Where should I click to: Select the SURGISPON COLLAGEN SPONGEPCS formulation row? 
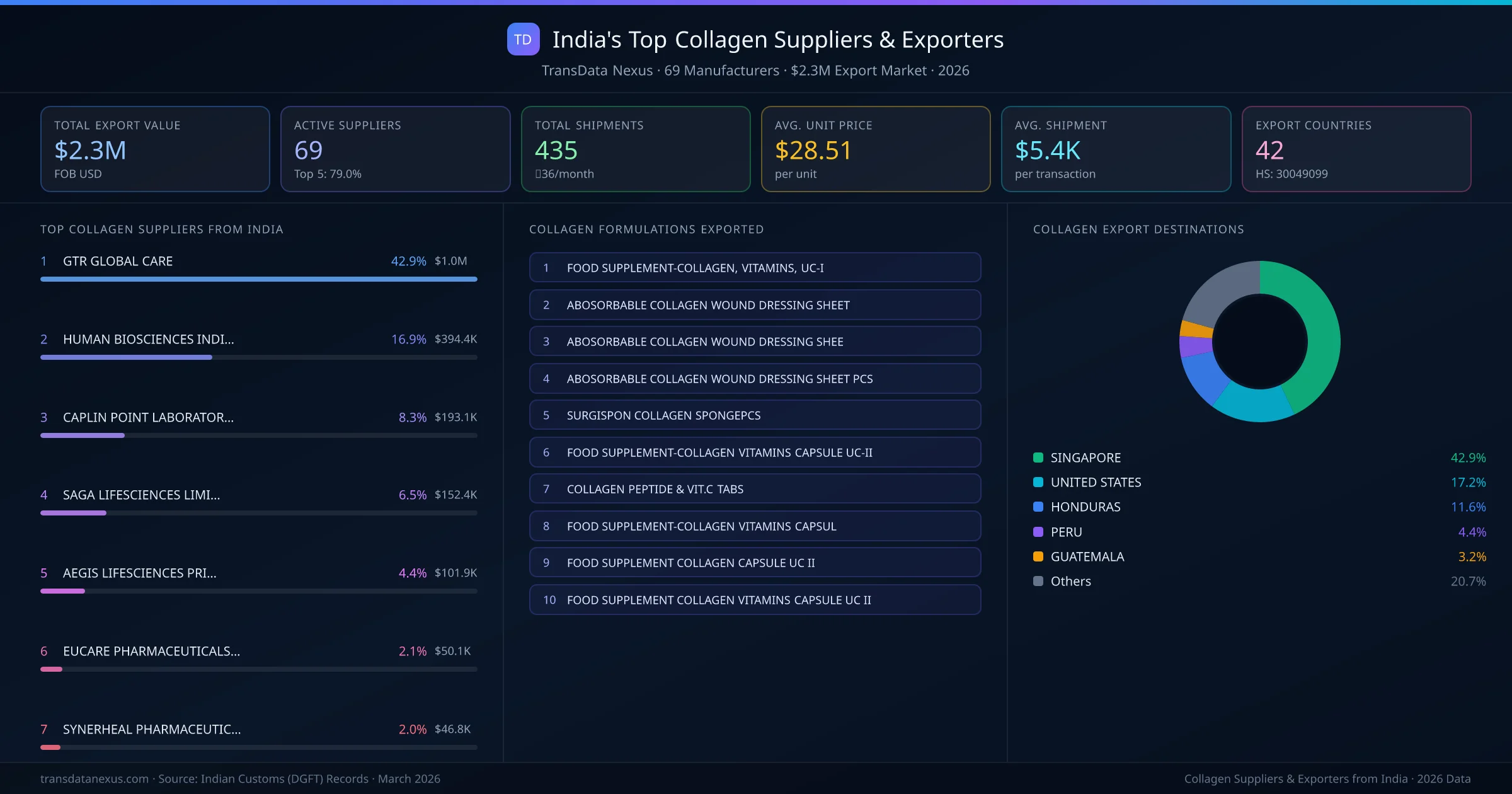755,415
